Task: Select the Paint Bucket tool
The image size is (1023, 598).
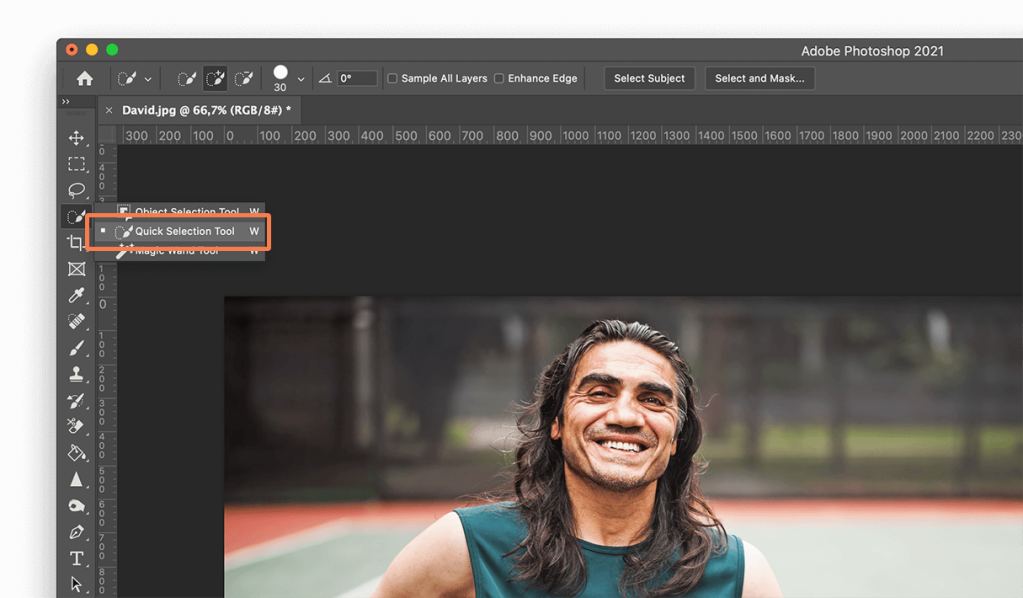Action: coord(76,453)
